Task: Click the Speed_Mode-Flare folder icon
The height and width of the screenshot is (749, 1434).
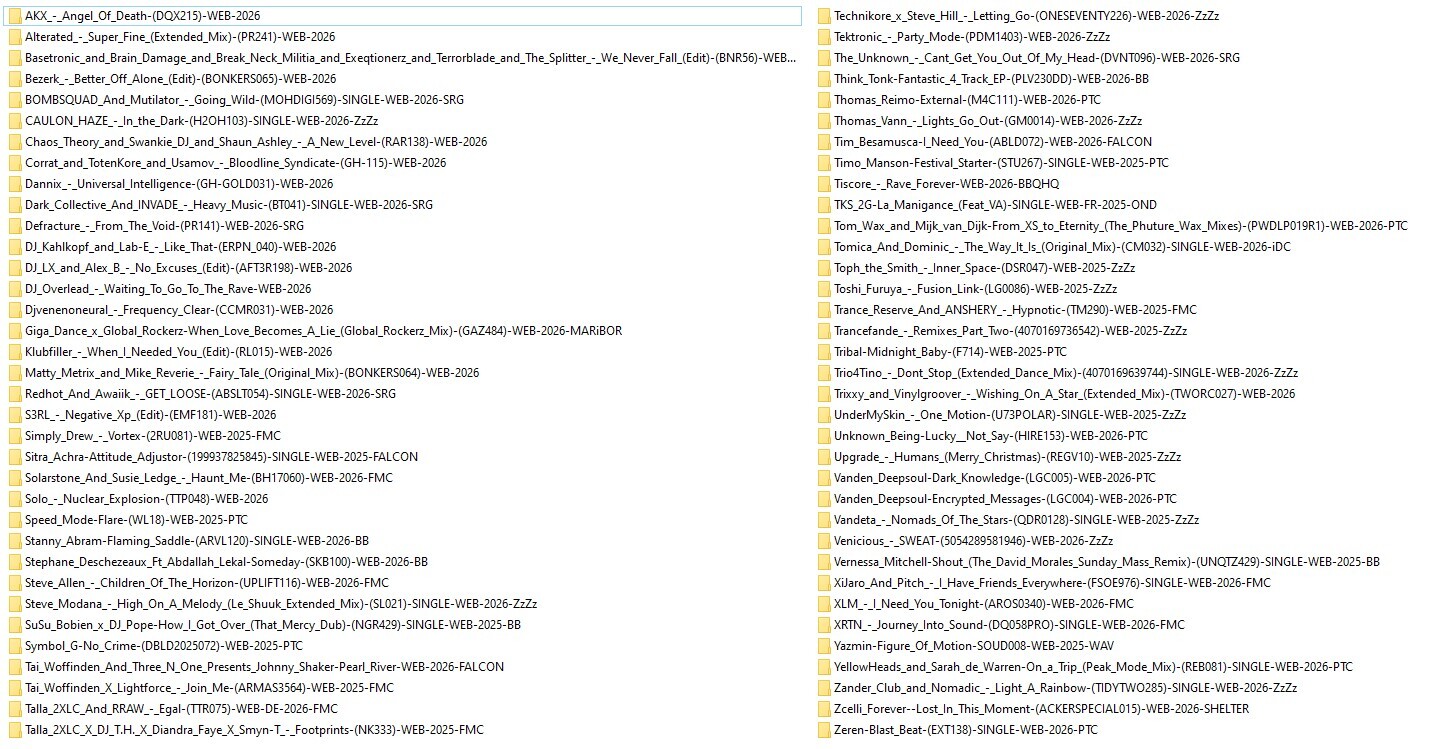Action: tap(14, 520)
